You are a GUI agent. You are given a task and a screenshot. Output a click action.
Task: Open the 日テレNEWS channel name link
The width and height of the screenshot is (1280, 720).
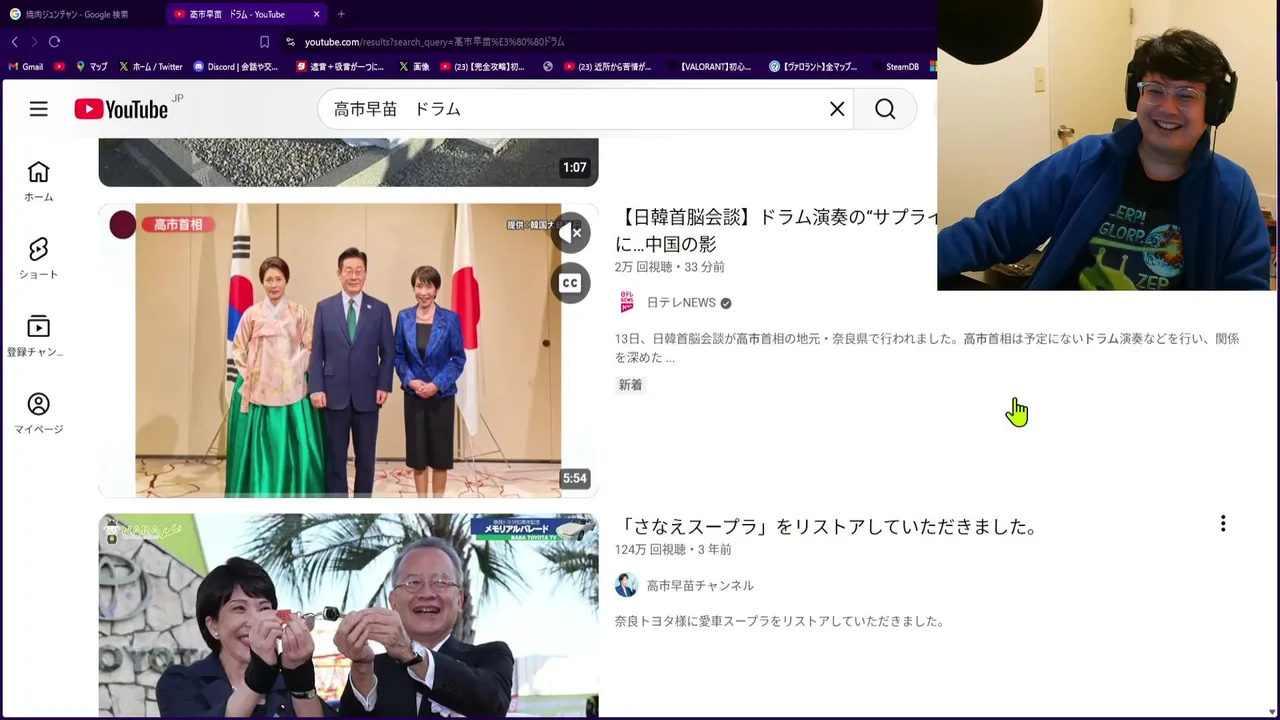coord(681,303)
